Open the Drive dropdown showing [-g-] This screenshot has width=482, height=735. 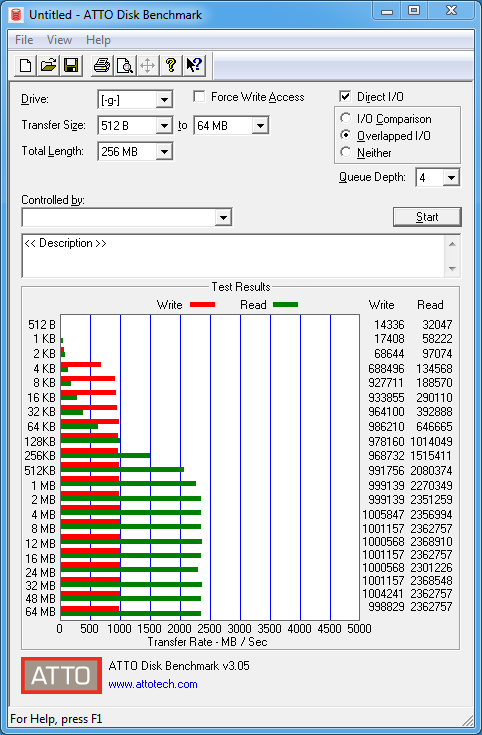[135, 99]
